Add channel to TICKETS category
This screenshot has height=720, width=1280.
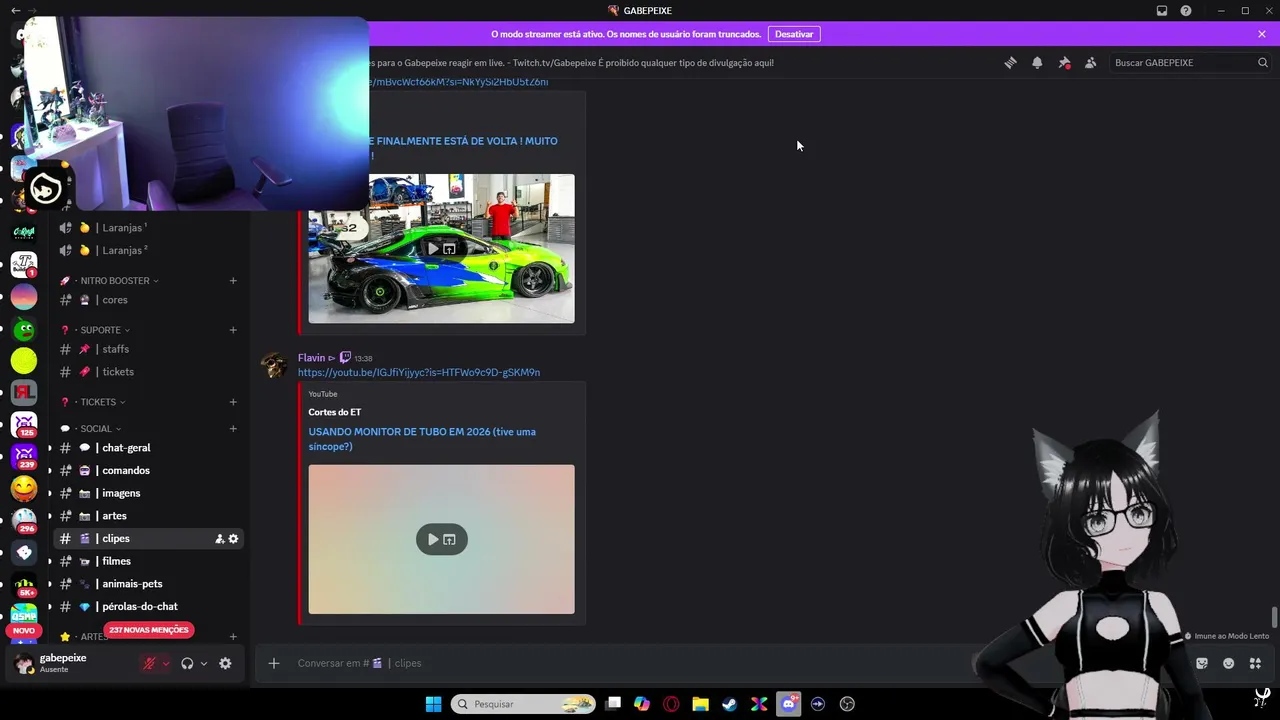(233, 402)
